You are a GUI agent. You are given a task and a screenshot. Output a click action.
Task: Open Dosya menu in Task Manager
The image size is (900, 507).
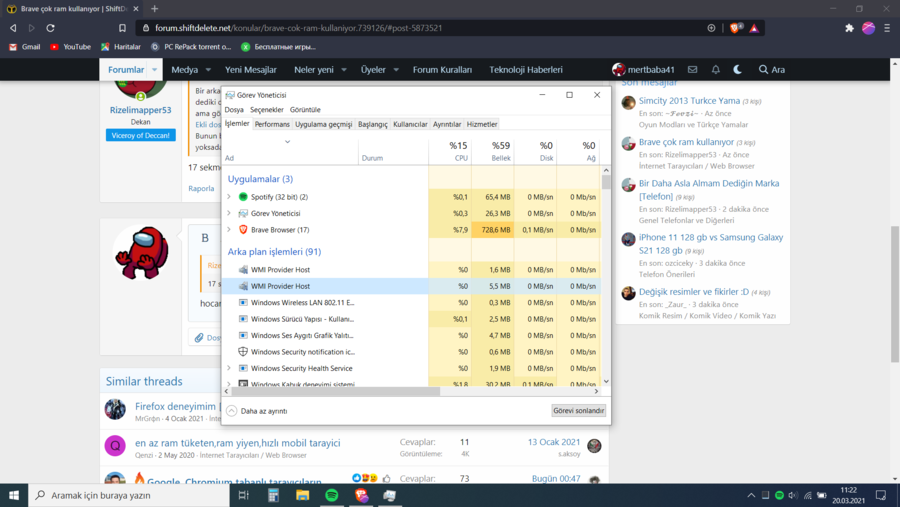tap(234, 110)
